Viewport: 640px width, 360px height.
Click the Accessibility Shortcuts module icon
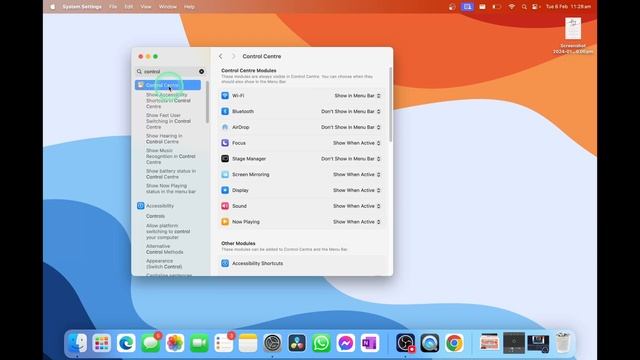(225, 263)
